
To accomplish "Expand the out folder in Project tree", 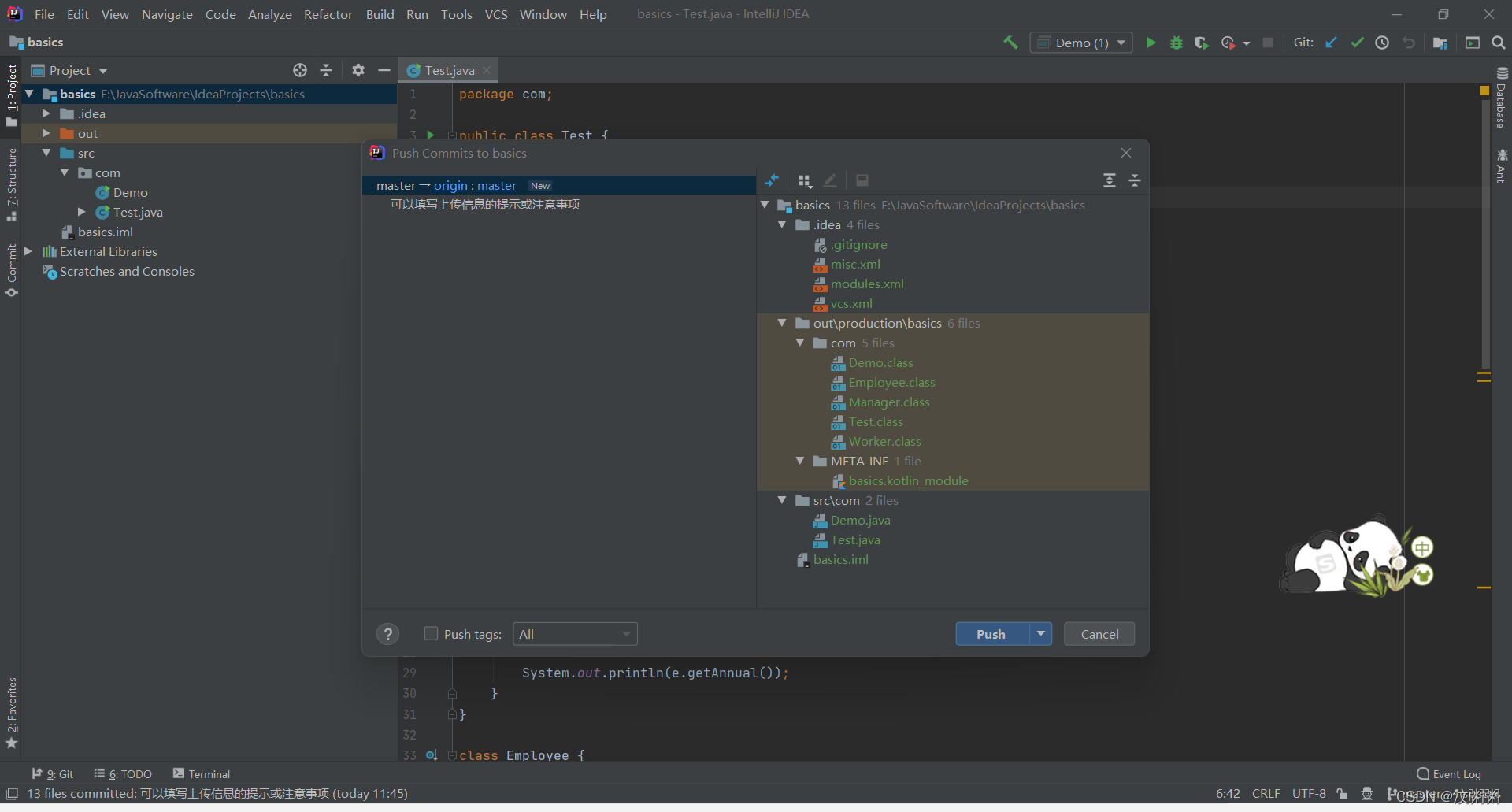I will [x=46, y=133].
